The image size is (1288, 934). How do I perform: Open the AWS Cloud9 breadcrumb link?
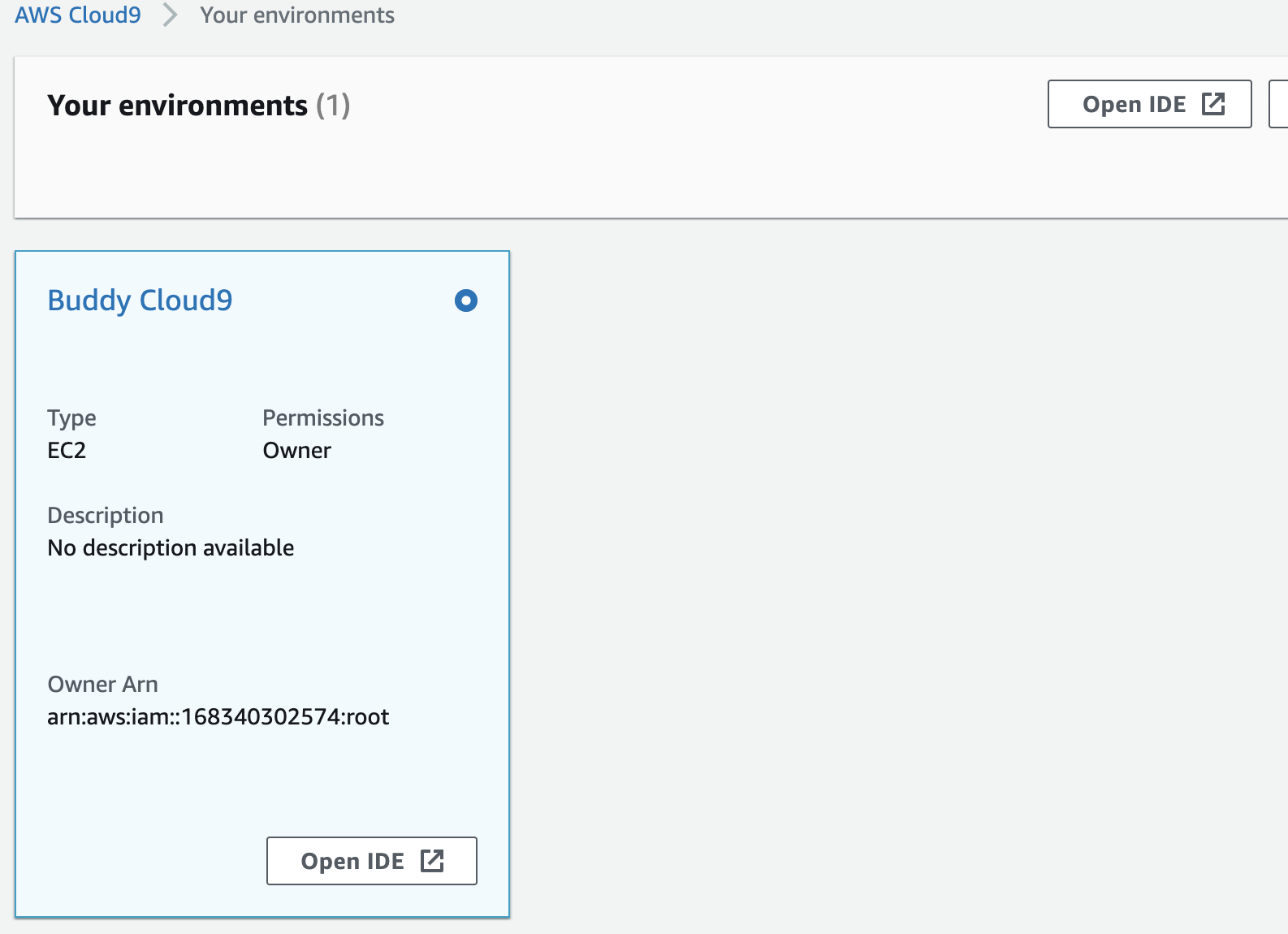tap(78, 15)
